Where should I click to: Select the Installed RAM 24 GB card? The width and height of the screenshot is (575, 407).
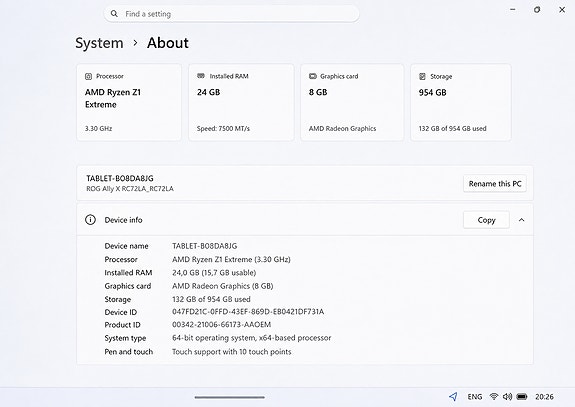point(241,102)
